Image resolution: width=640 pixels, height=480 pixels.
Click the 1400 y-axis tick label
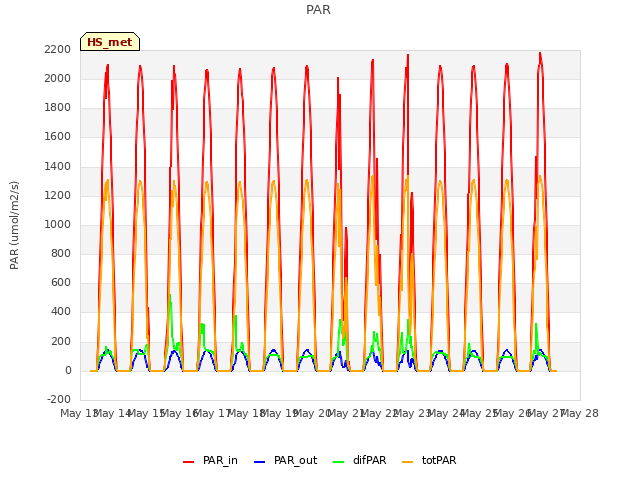click(x=58, y=166)
